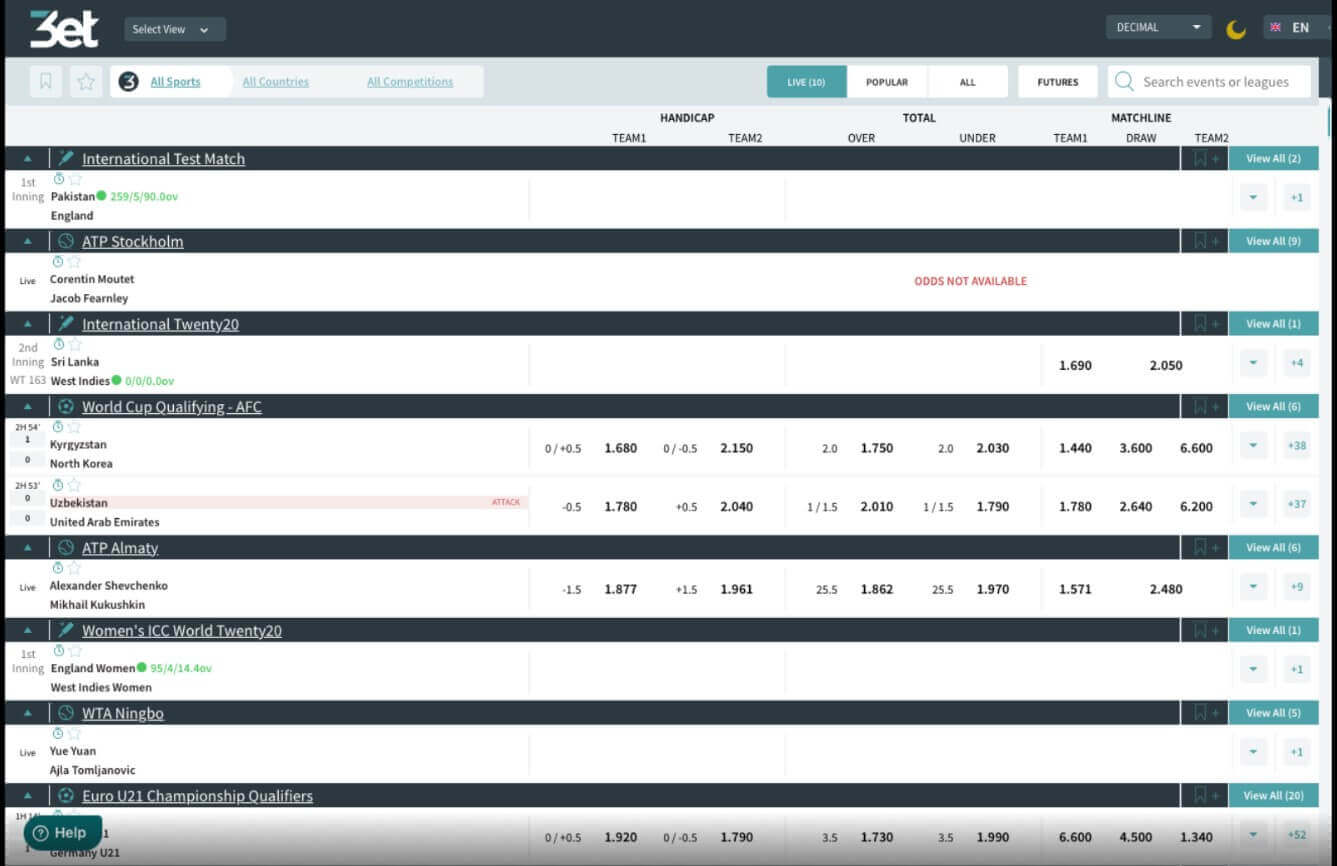
Task: Click View All (9) for ATP Stockholm
Action: coord(1273,241)
